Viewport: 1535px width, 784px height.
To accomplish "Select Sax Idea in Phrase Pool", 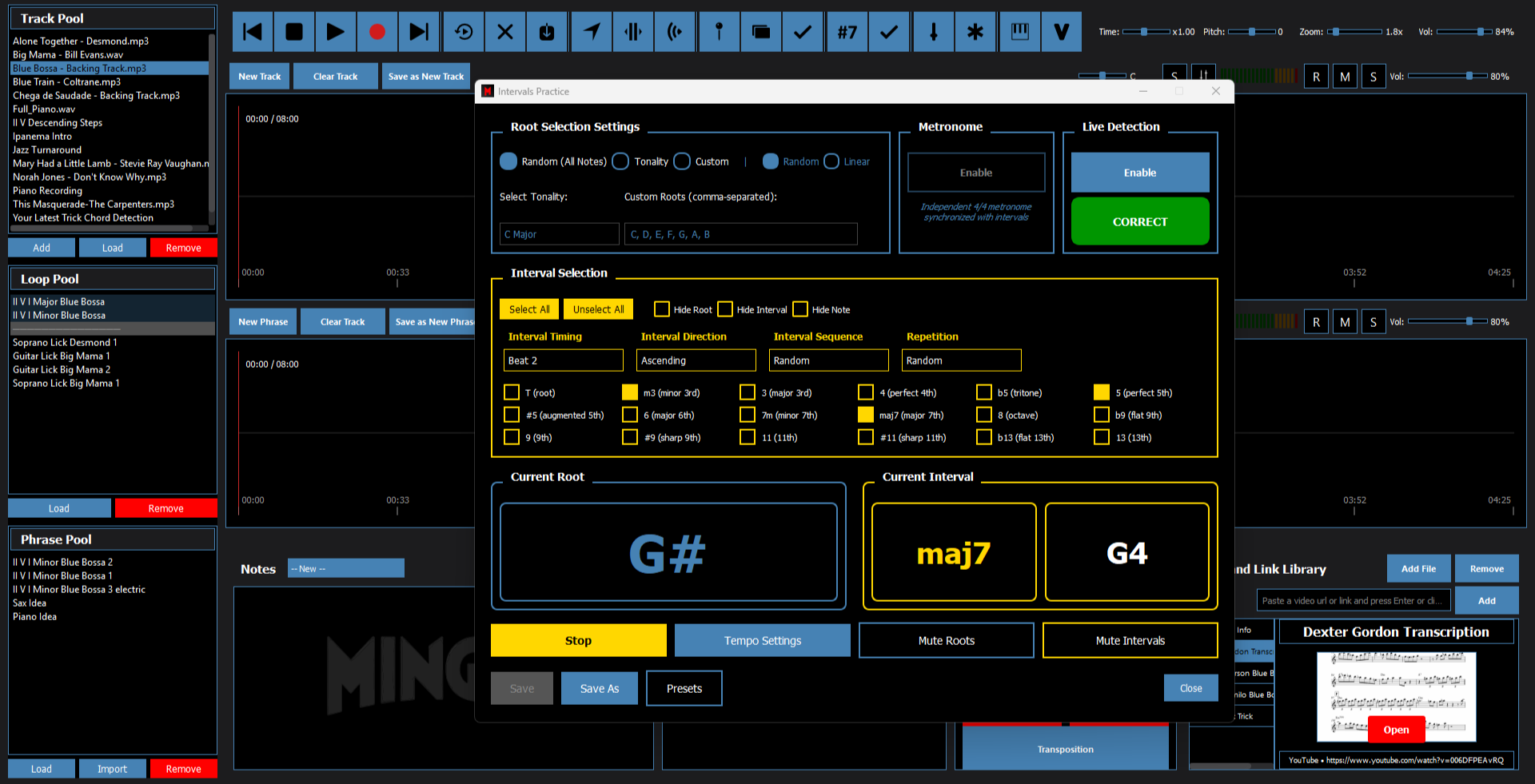I will [30, 603].
